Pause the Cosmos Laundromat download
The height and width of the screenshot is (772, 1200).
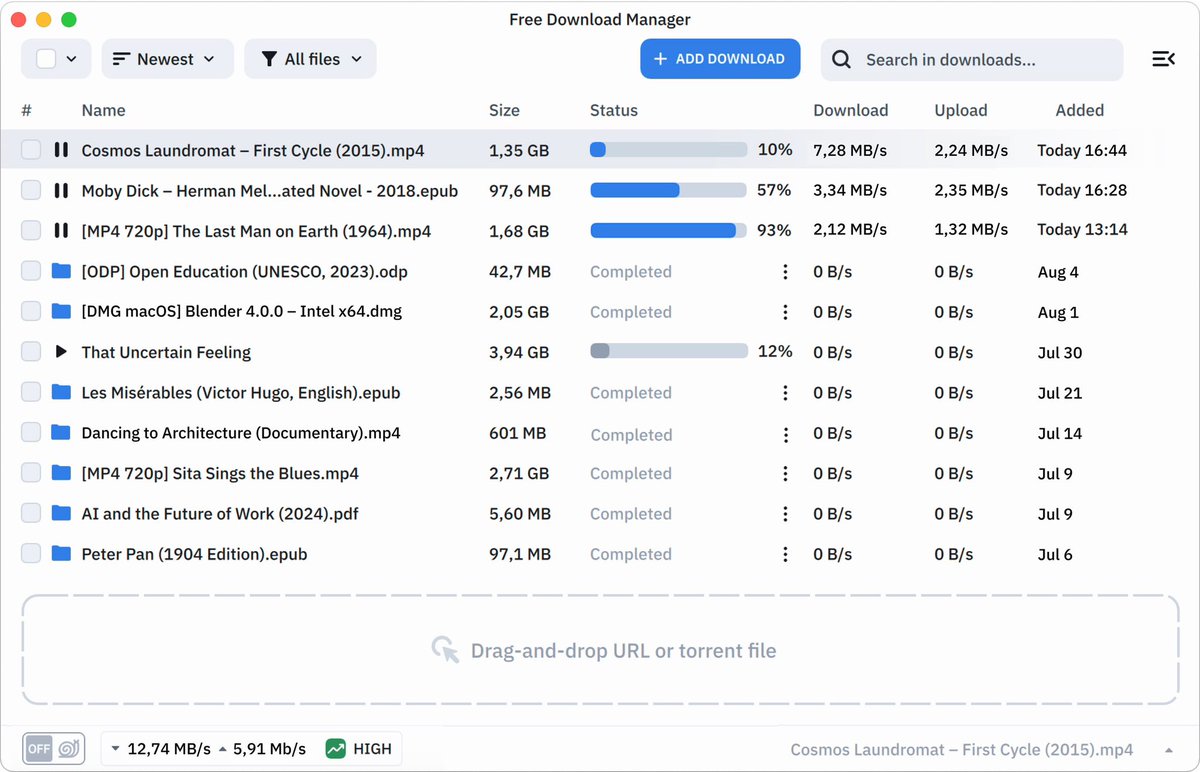(61, 150)
